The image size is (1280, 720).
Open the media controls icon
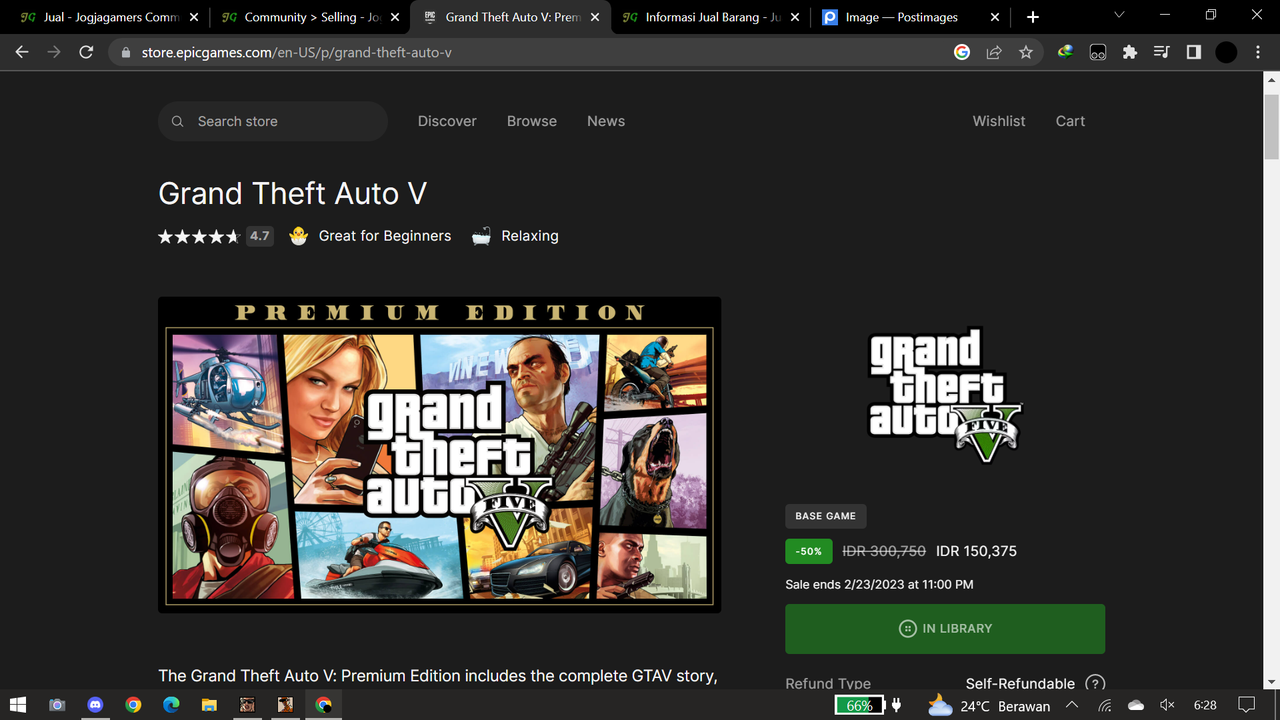pyautogui.click(x=1162, y=52)
